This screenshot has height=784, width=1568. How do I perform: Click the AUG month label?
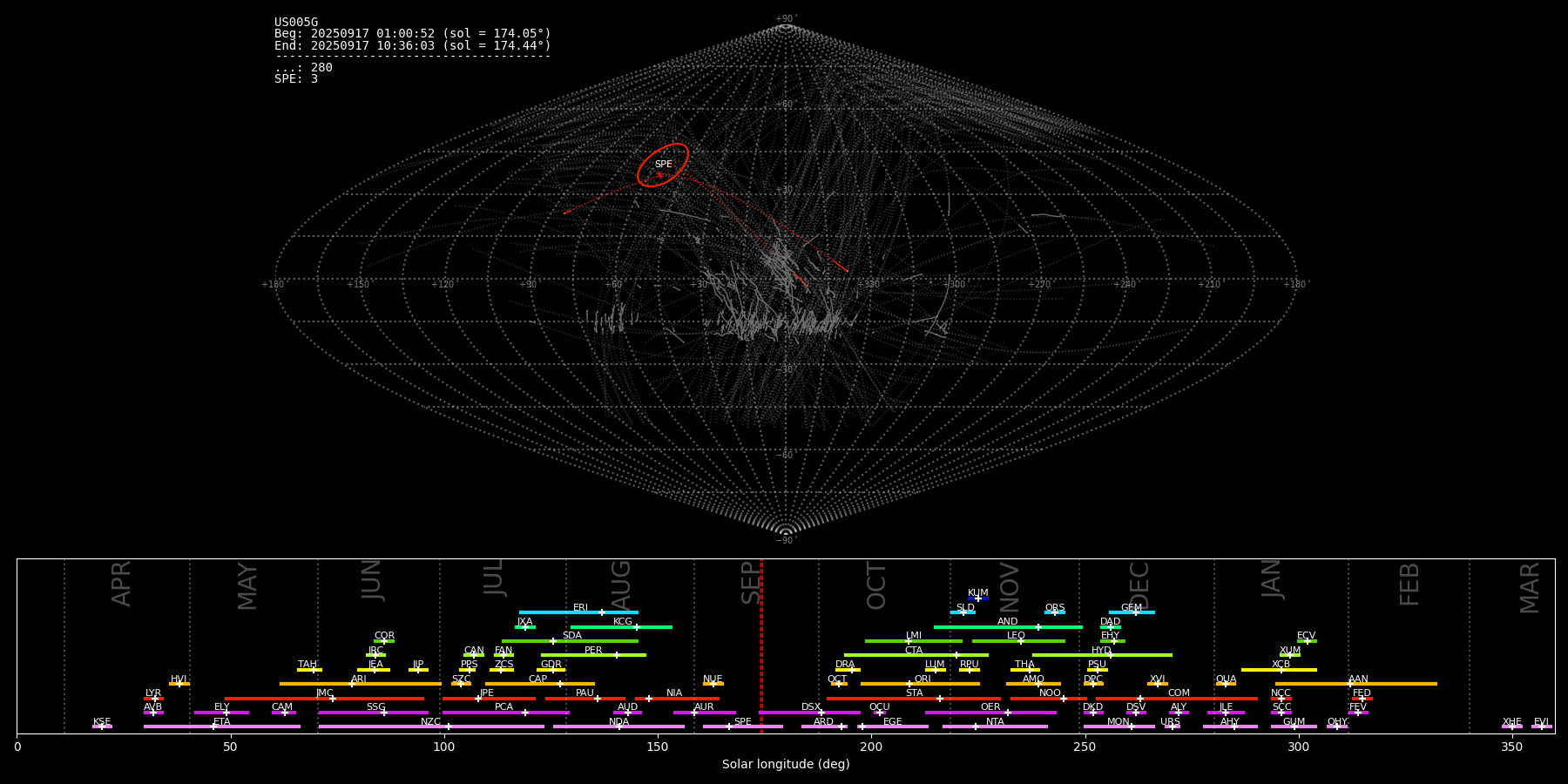tap(621, 584)
